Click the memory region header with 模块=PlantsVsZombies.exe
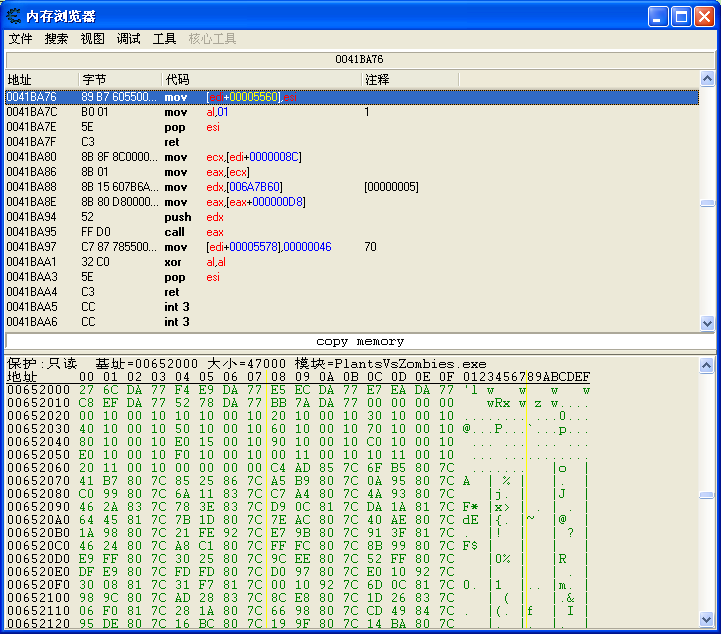The height and width of the screenshot is (634, 721). 246,364
